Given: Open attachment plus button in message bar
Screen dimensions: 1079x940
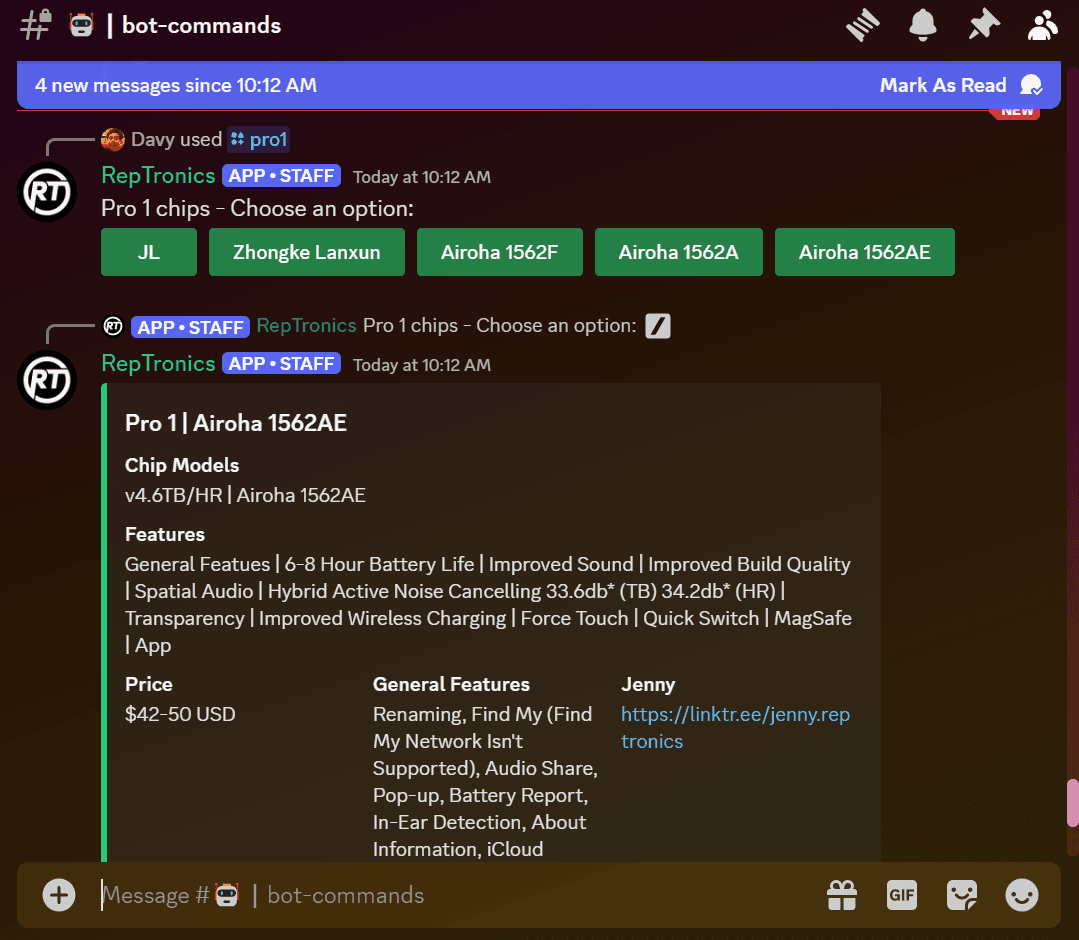Looking at the screenshot, I should pos(59,895).
